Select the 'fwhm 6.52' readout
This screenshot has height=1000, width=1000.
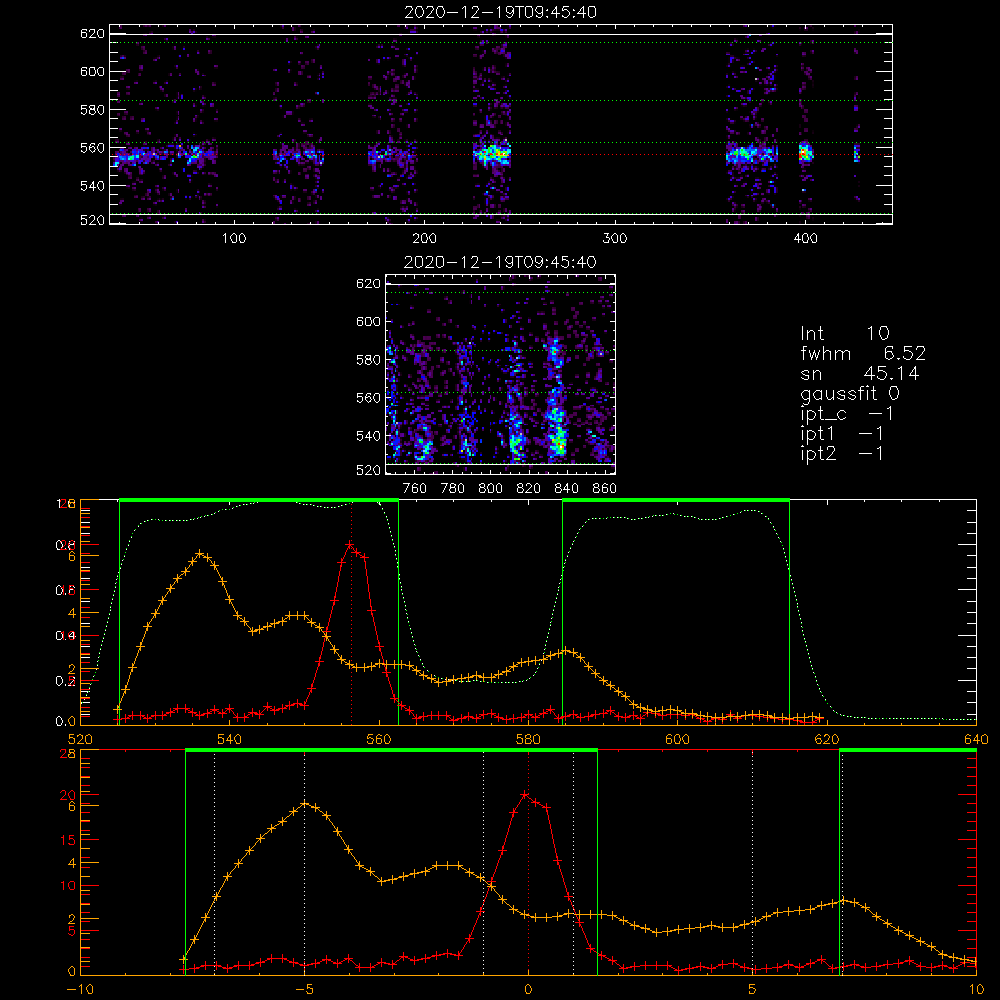863,353
